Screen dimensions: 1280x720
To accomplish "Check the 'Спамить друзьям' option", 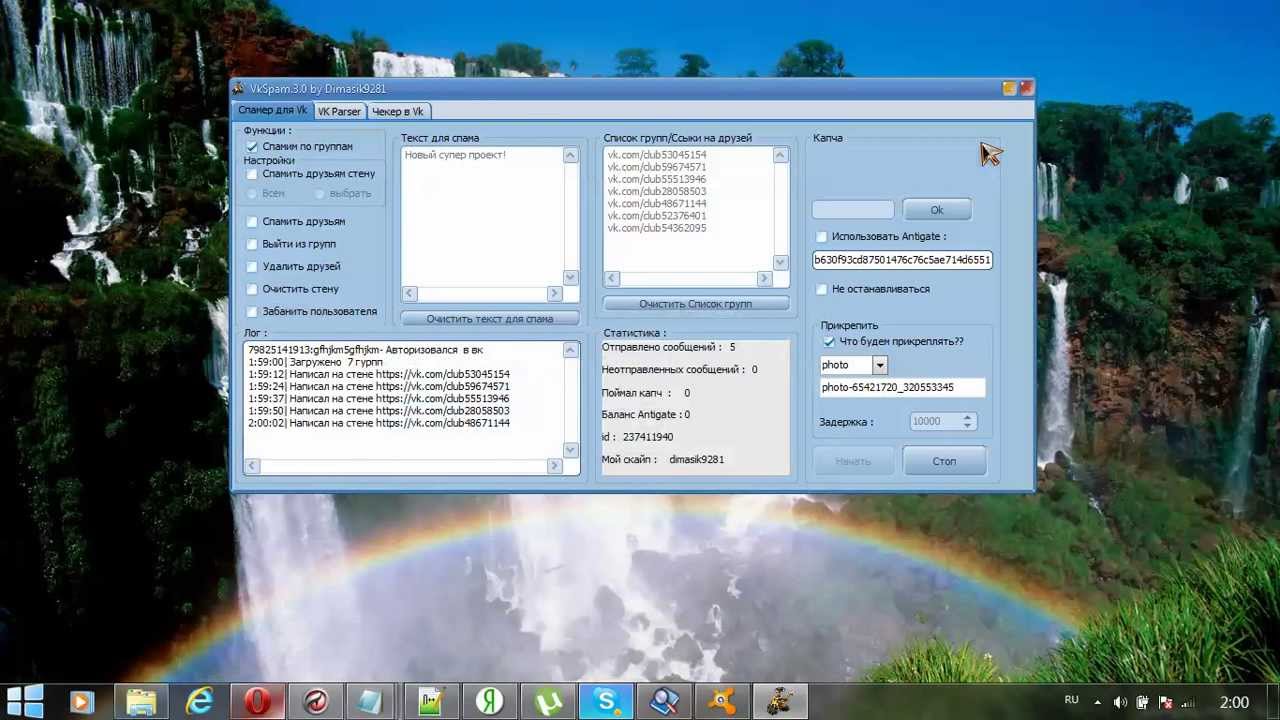I will coord(252,221).
